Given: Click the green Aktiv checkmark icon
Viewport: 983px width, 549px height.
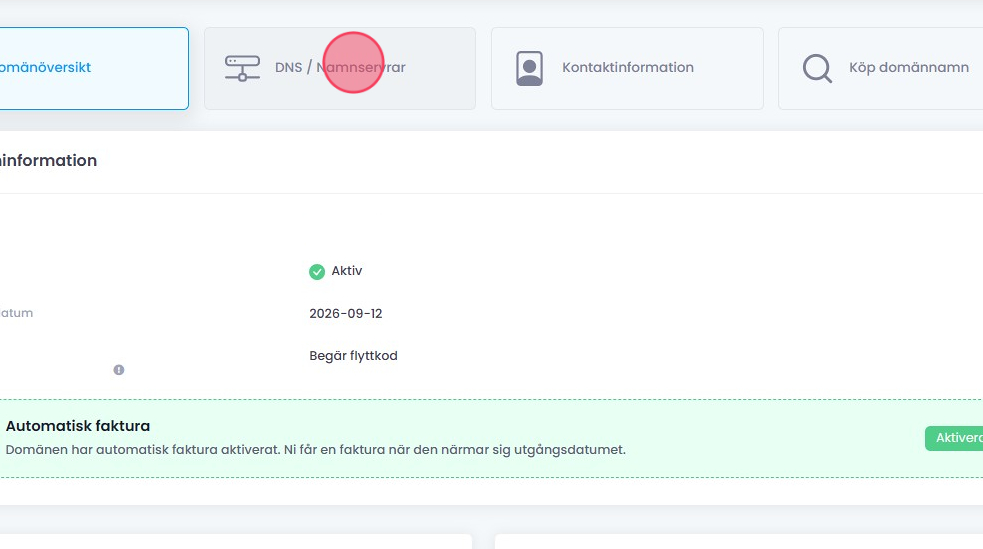Looking at the screenshot, I should point(317,271).
